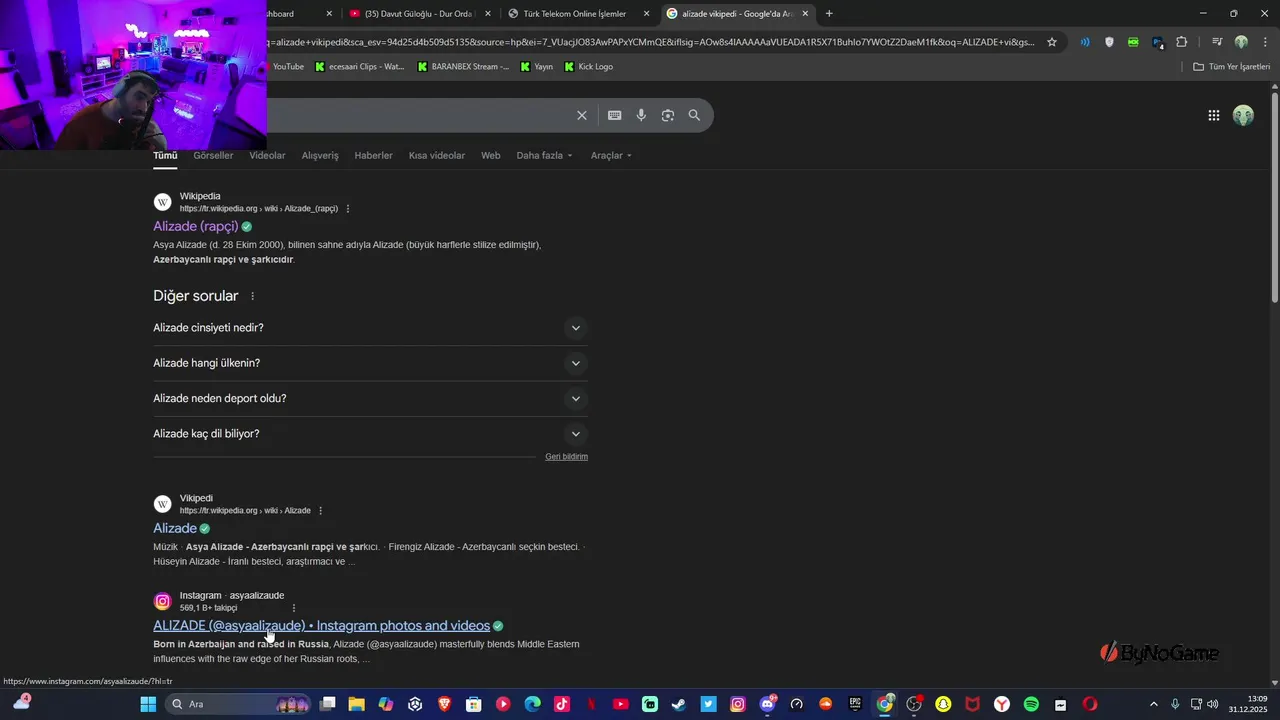The image size is (1280, 720).
Task: Switch to the Kısa videolar tab
Action: [437, 156]
